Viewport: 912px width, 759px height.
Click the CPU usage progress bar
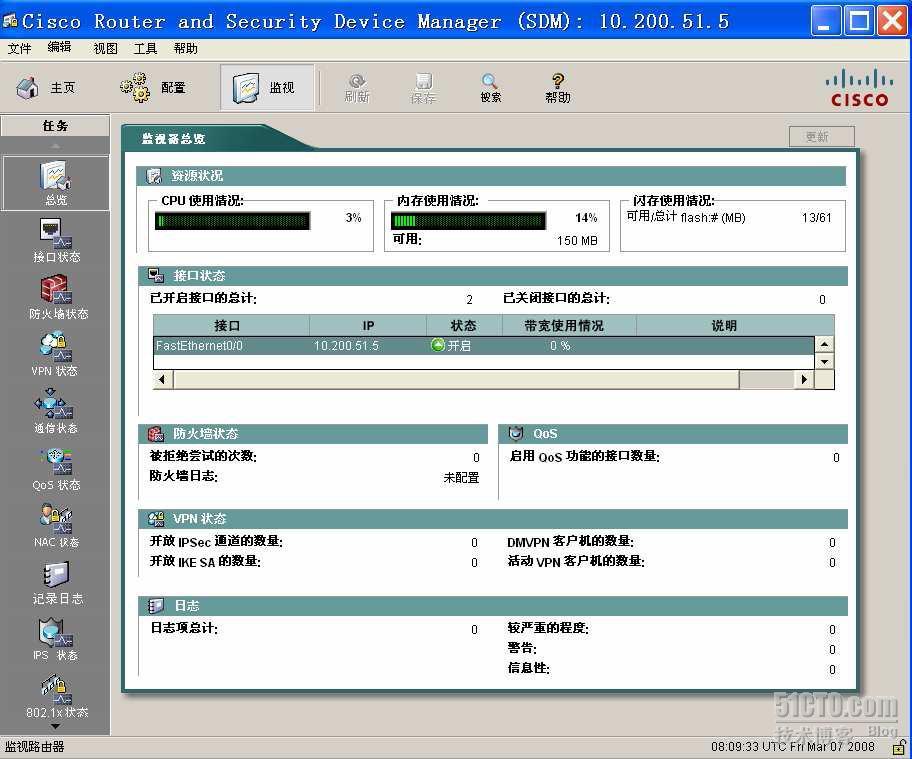232,220
